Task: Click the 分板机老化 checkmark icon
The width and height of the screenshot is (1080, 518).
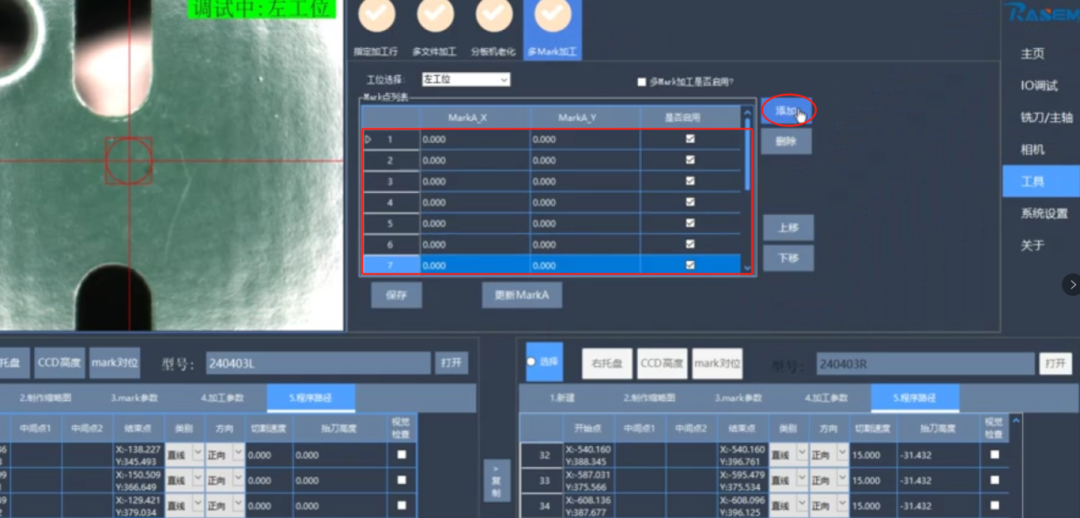Action: tap(493, 14)
